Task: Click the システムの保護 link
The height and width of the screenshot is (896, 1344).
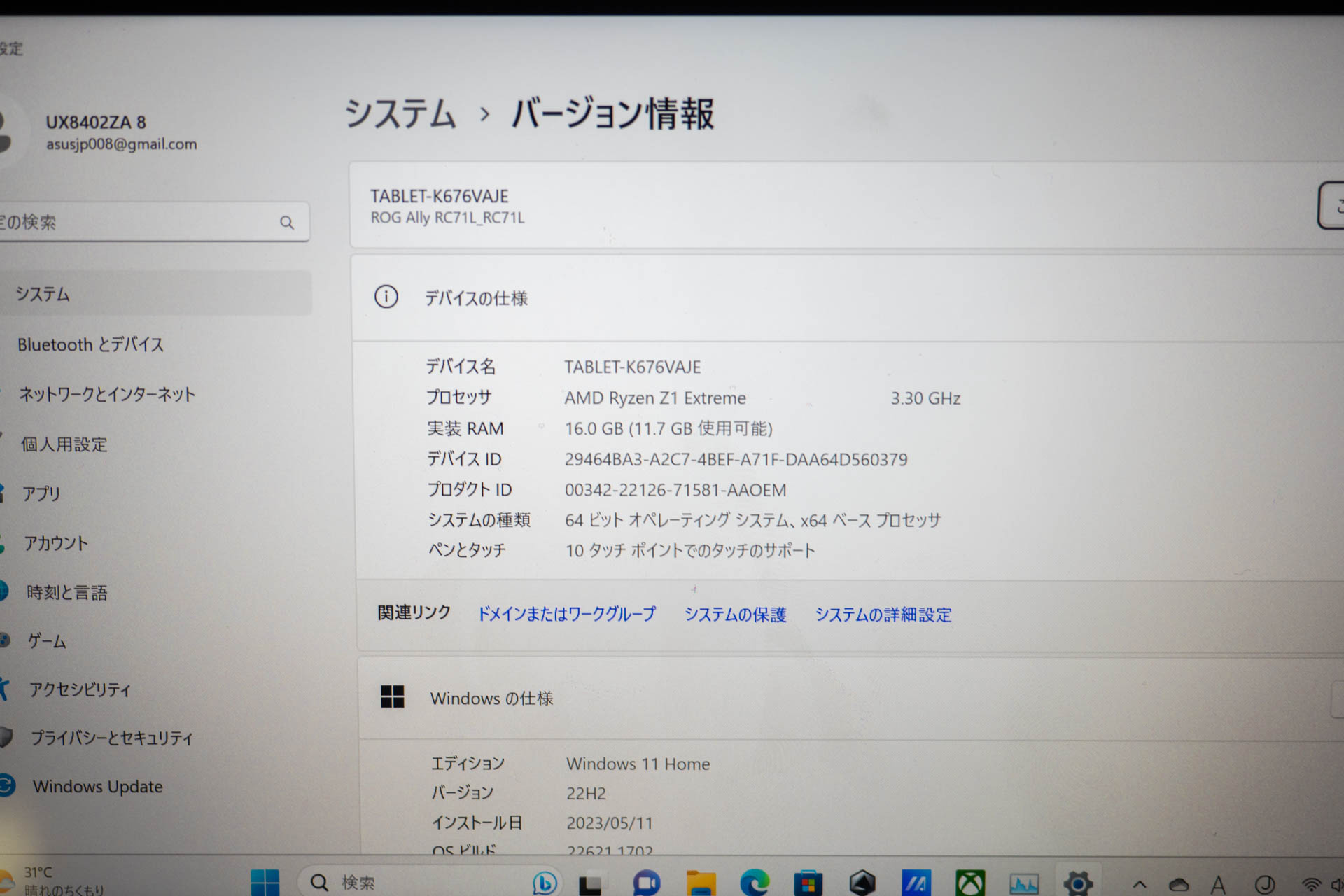Action: click(x=734, y=615)
